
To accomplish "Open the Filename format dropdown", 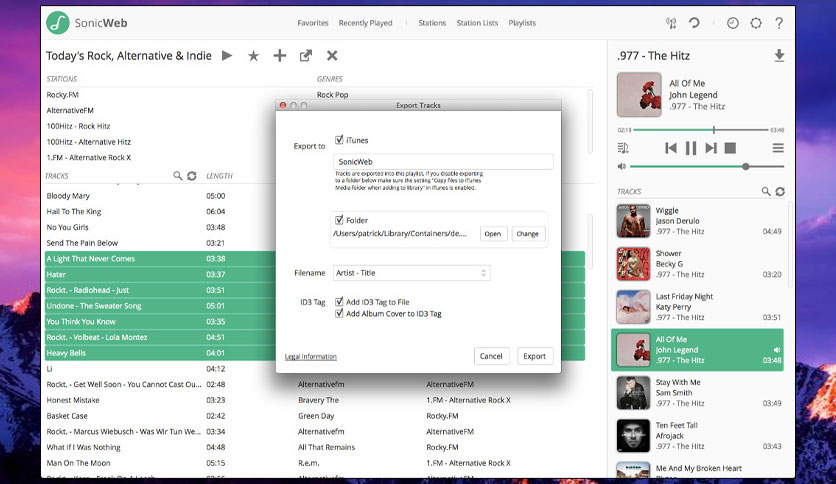I will [411, 273].
